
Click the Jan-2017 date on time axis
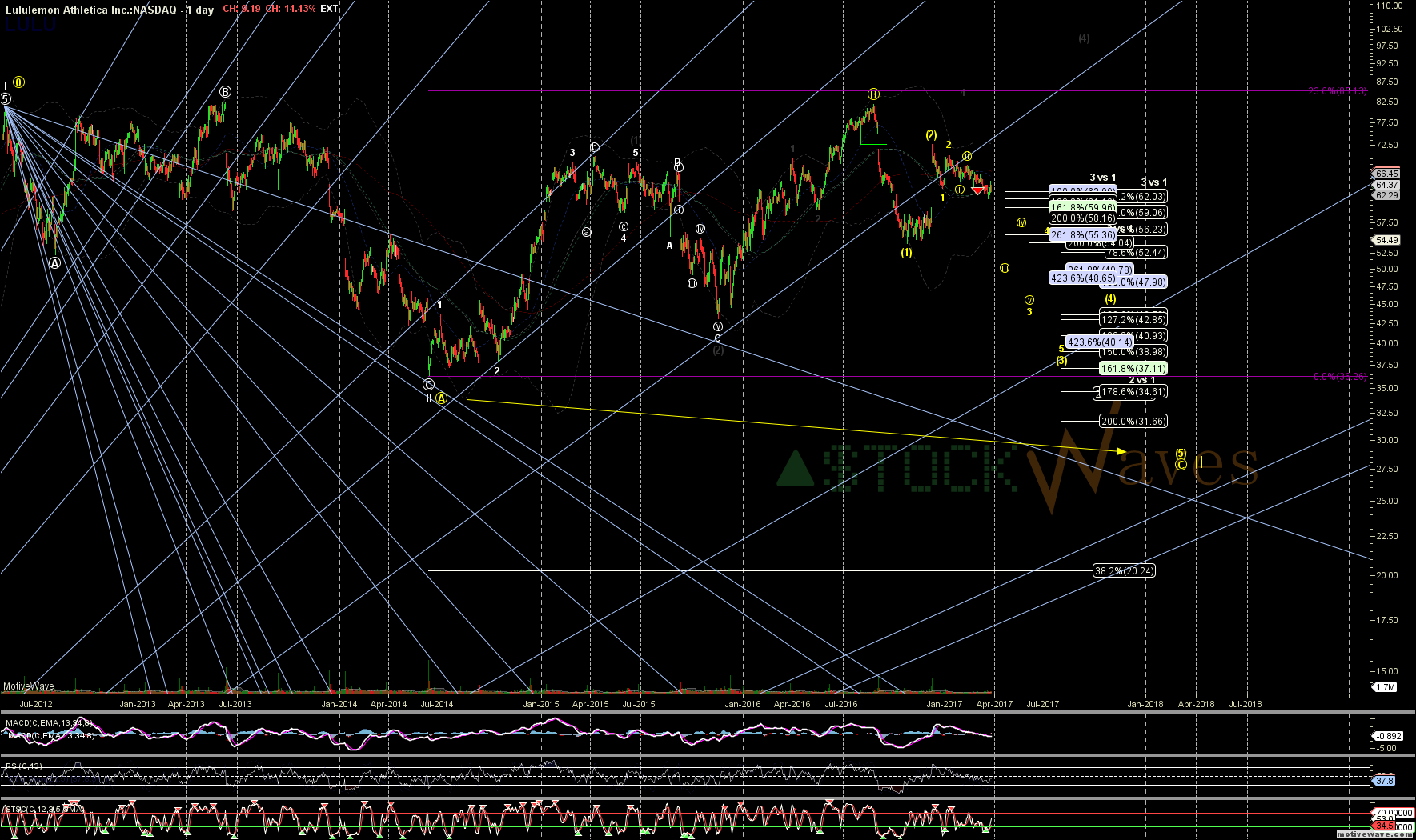(945, 705)
